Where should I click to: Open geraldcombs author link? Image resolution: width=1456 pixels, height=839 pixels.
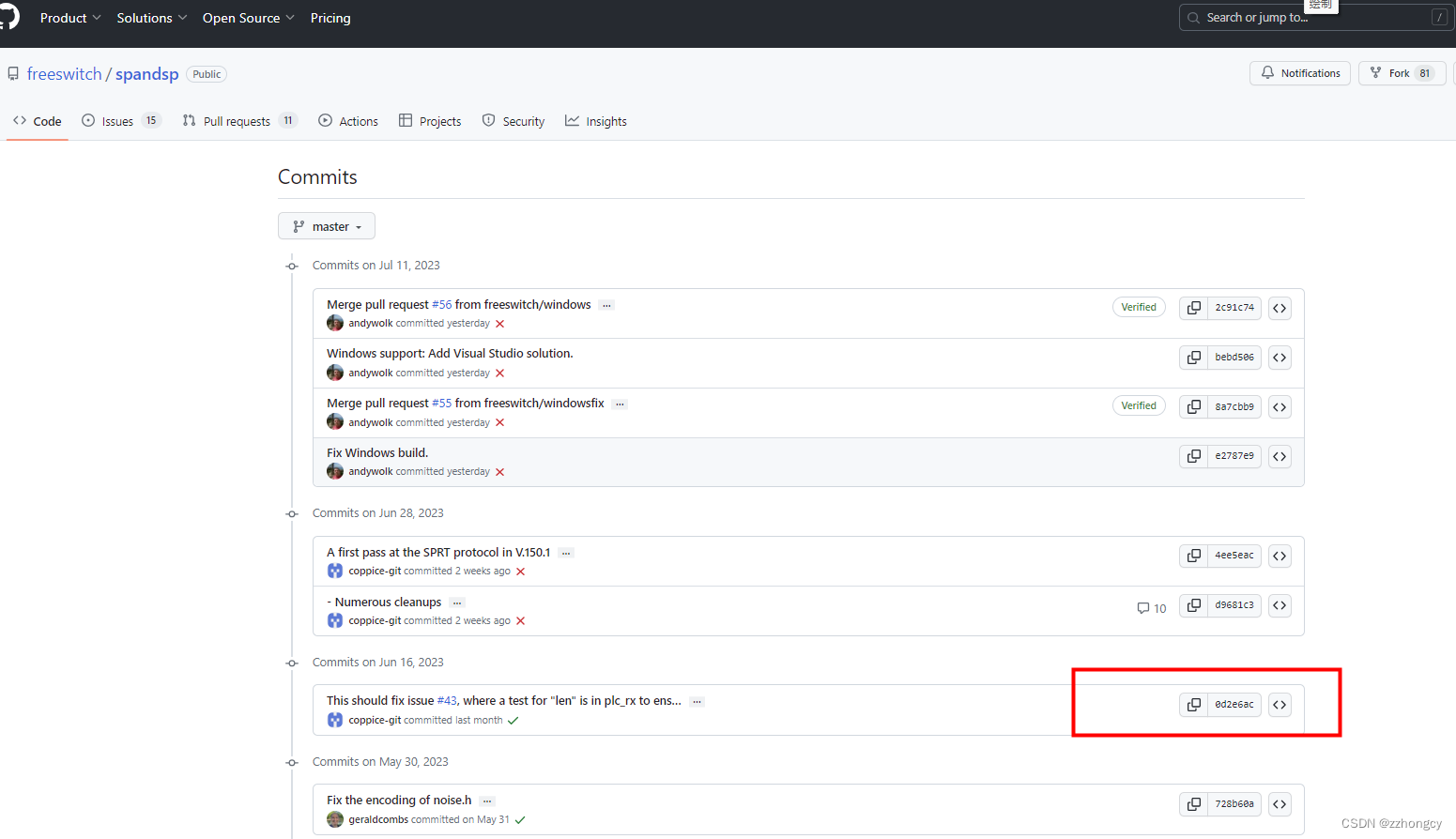click(378, 820)
